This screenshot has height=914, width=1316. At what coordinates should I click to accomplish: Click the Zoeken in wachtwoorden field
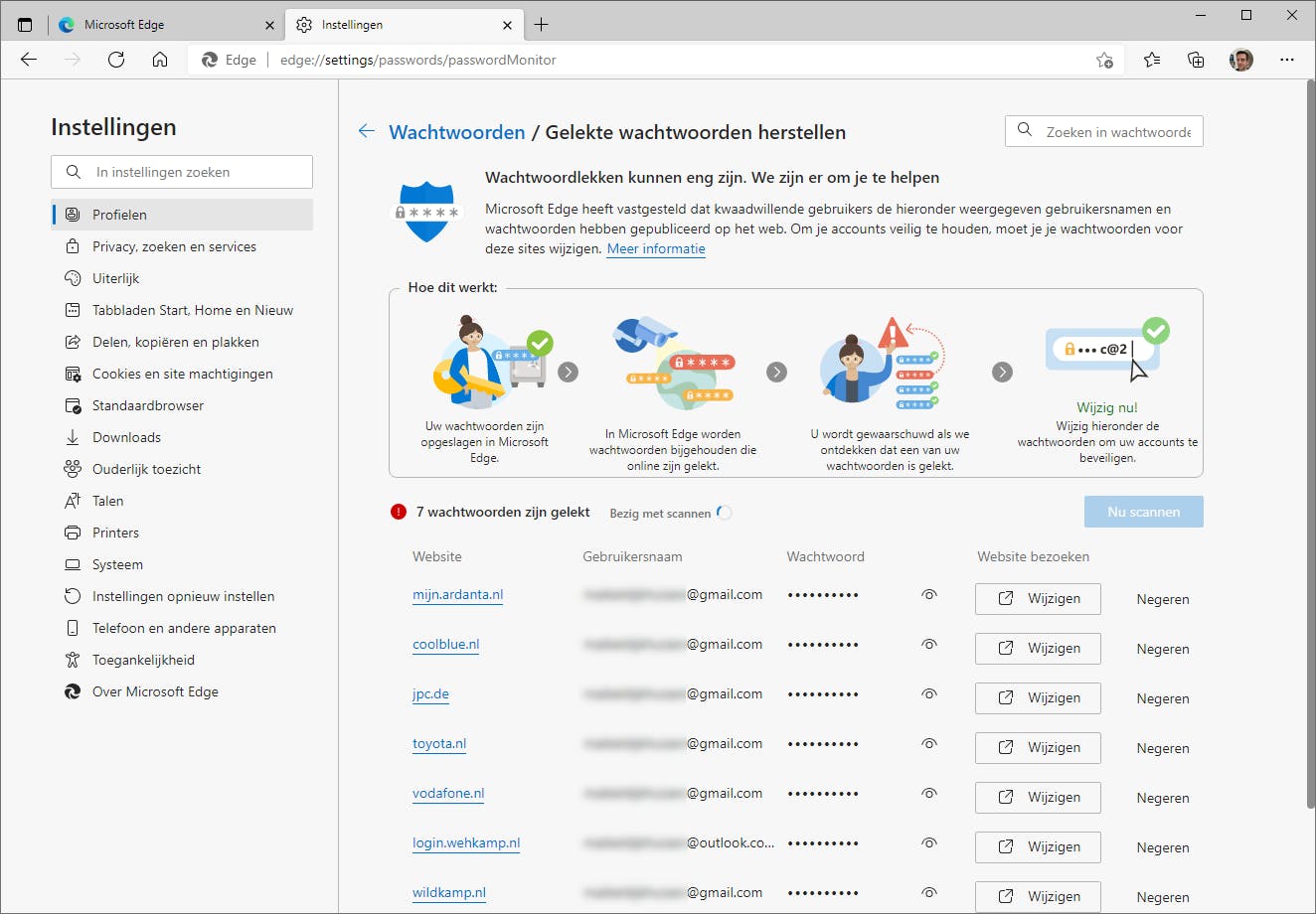click(1104, 131)
